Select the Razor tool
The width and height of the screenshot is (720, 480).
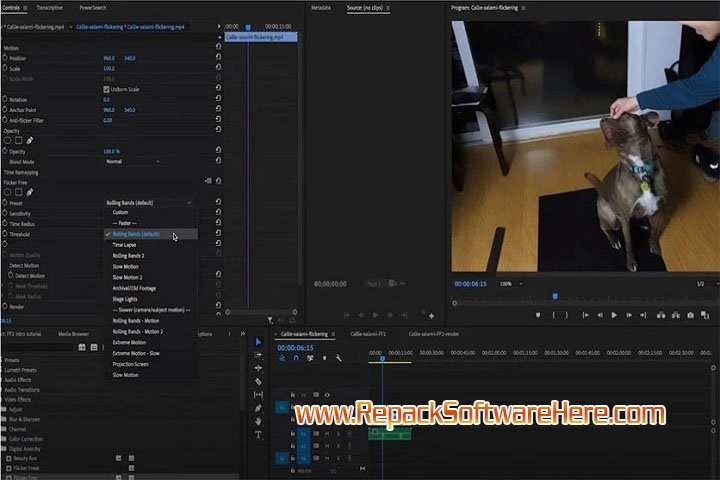tap(258, 381)
